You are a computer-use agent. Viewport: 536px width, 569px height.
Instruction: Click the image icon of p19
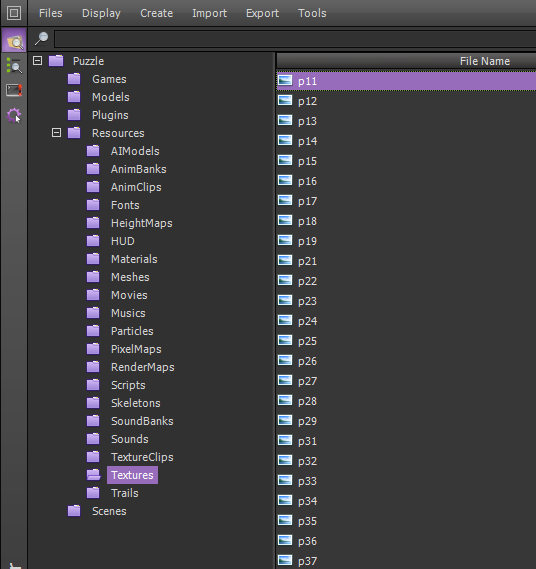pos(285,240)
